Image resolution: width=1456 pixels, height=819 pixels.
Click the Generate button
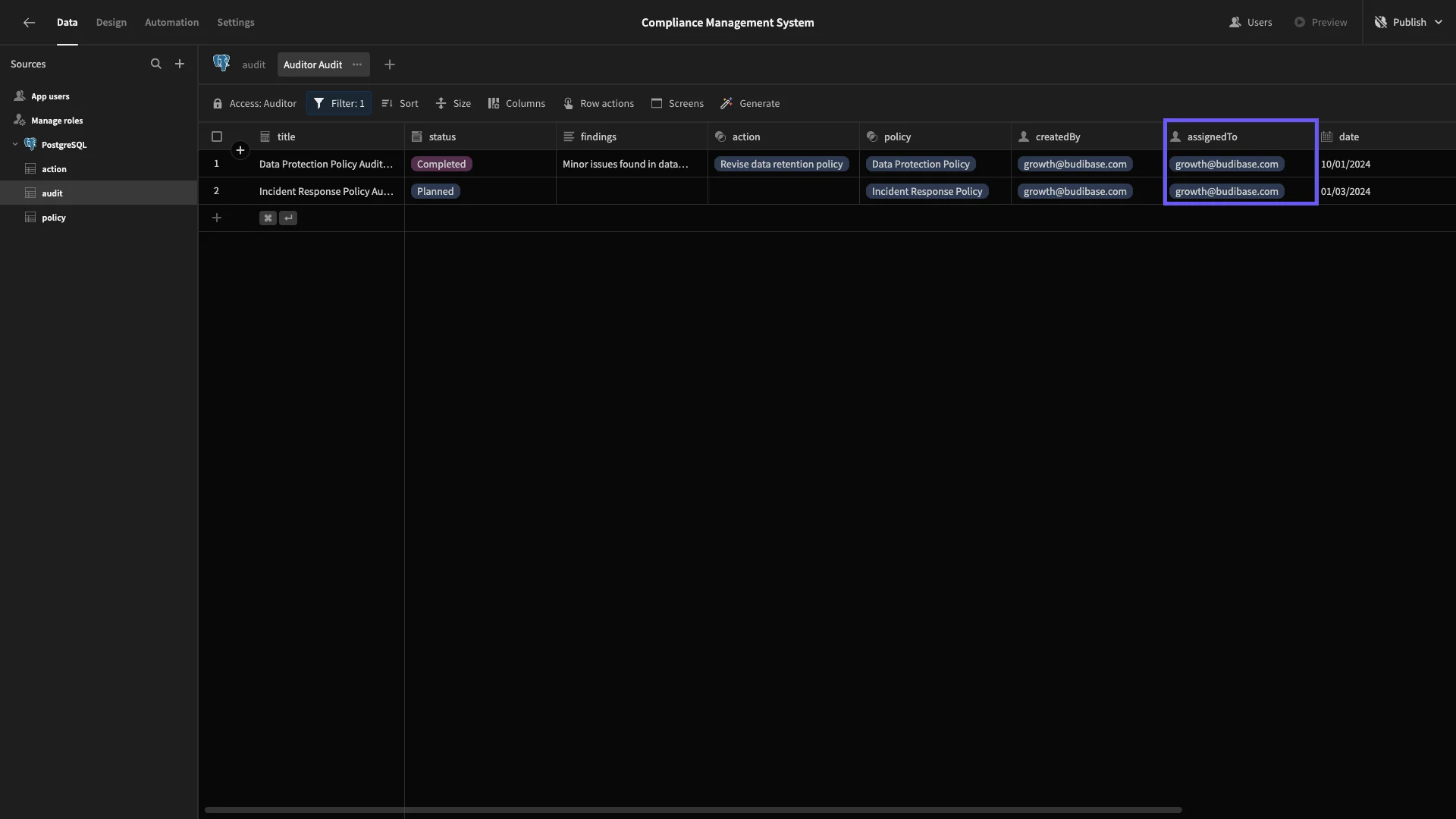750,104
